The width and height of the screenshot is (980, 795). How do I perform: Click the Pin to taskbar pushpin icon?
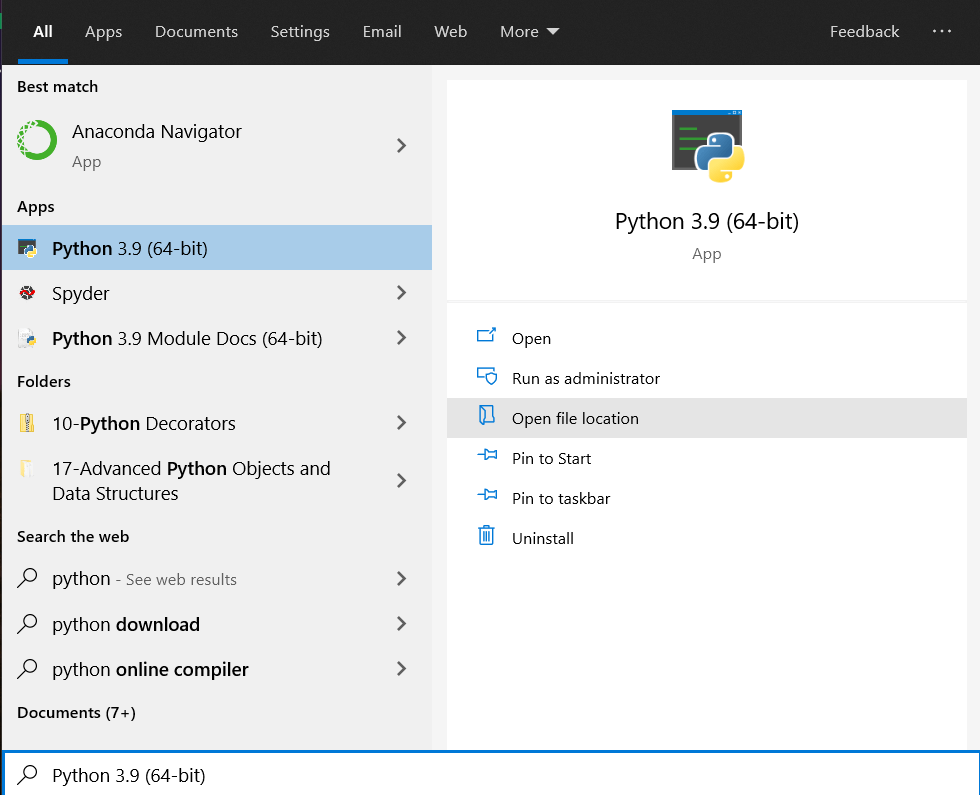pos(486,498)
